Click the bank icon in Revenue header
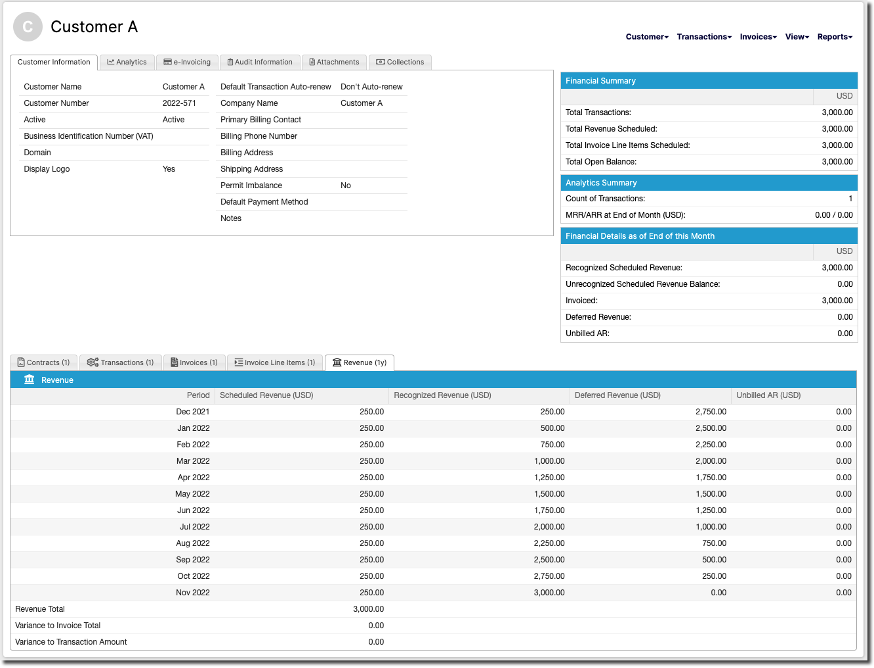 (x=29, y=380)
